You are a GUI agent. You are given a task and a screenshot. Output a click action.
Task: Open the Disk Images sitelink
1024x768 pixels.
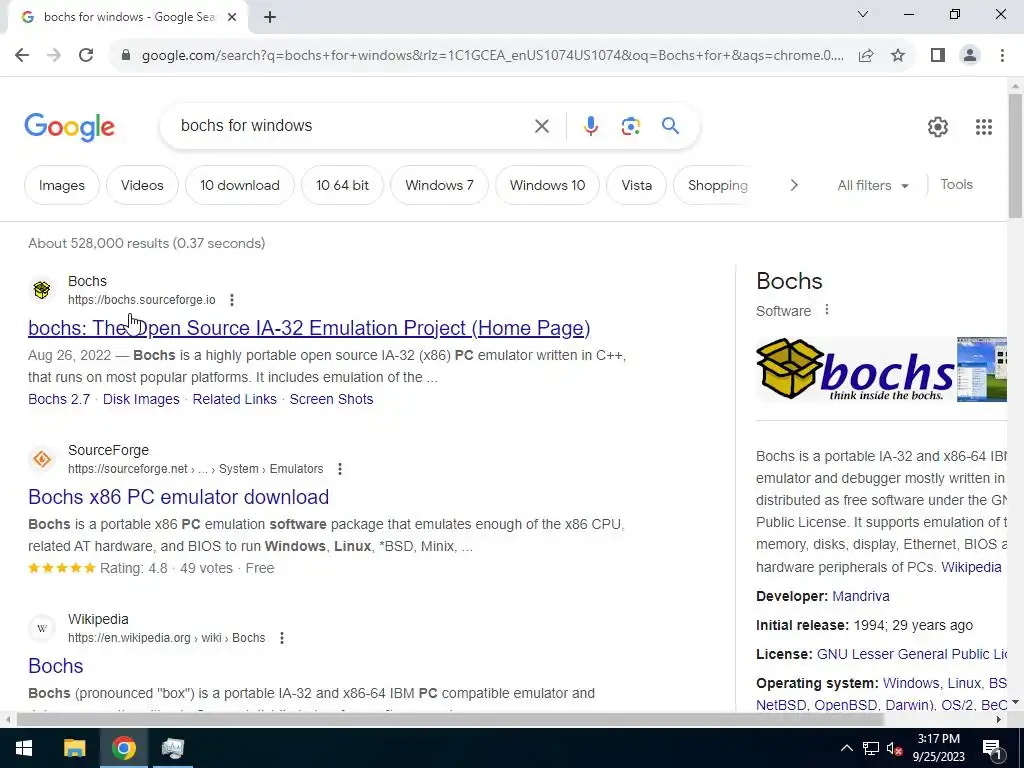(141, 399)
